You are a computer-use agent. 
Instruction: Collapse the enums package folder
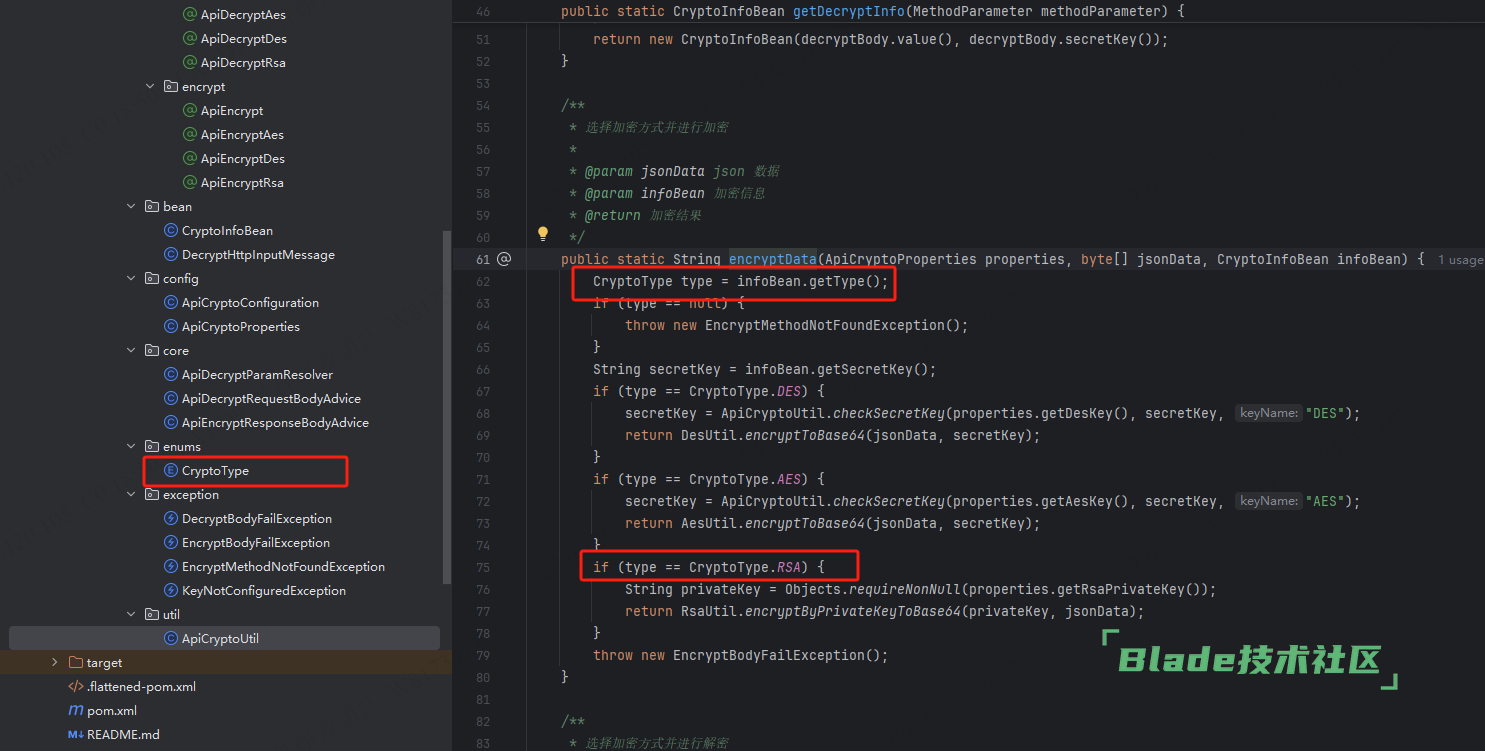(131, 447)
